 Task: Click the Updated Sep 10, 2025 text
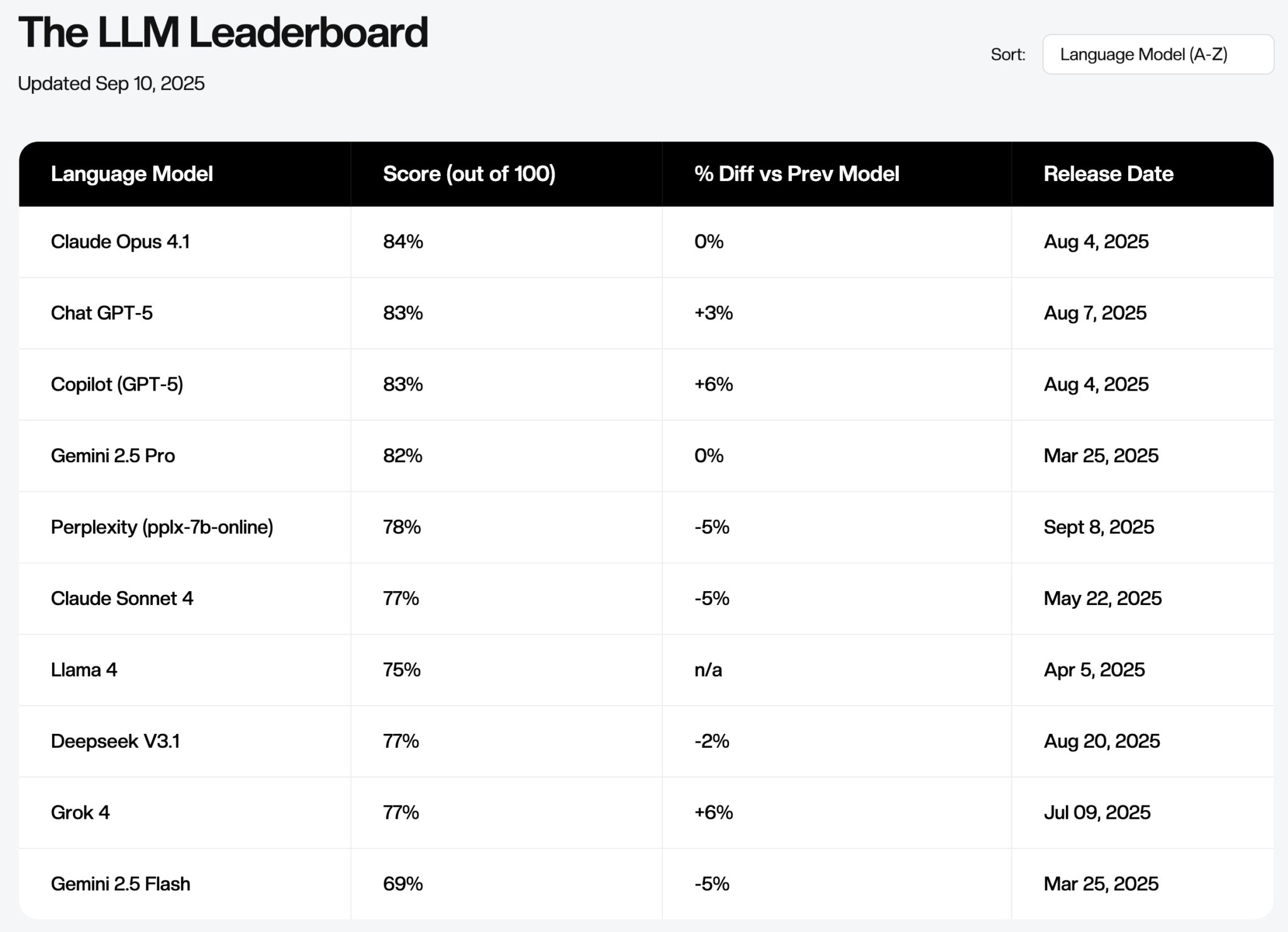click(111, 84)
